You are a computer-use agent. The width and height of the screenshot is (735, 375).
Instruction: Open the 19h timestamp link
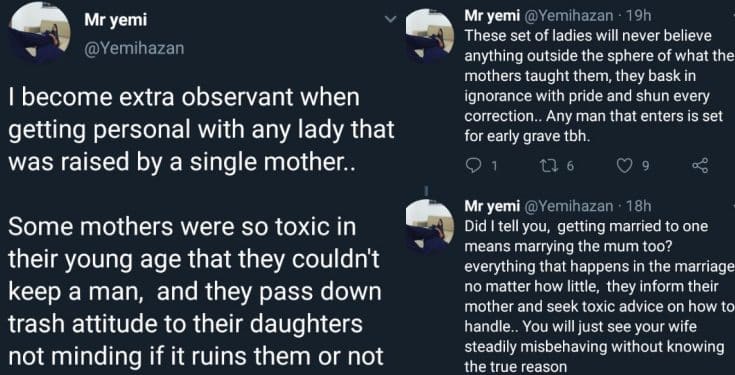tap(638, 16)
